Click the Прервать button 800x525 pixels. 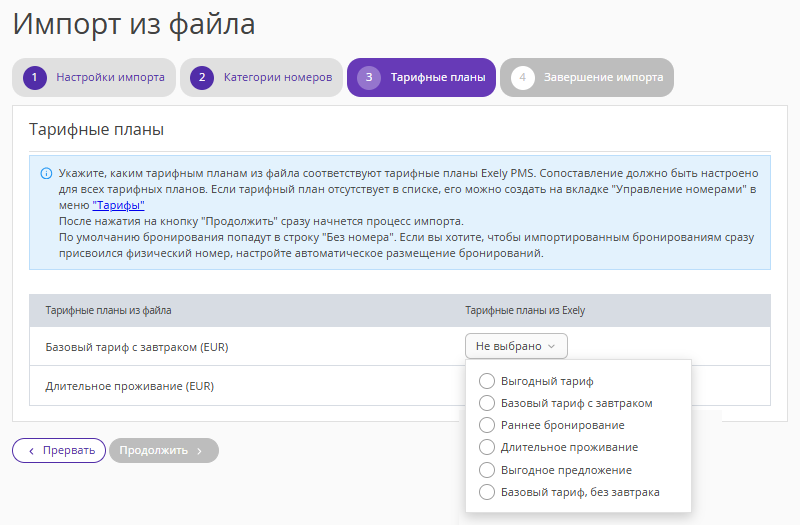[59, 451]
